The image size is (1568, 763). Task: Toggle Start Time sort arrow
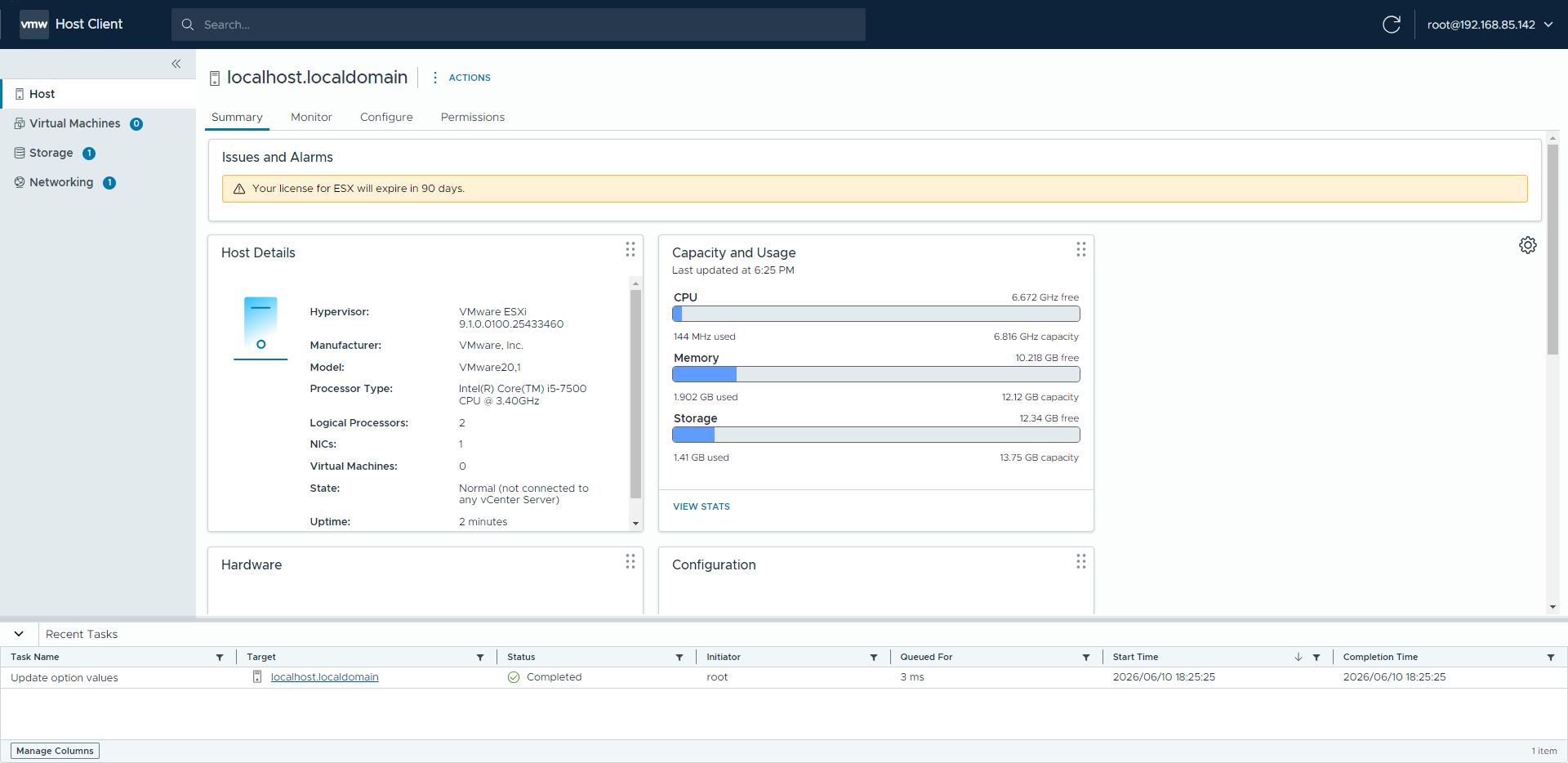[1298, 657]
